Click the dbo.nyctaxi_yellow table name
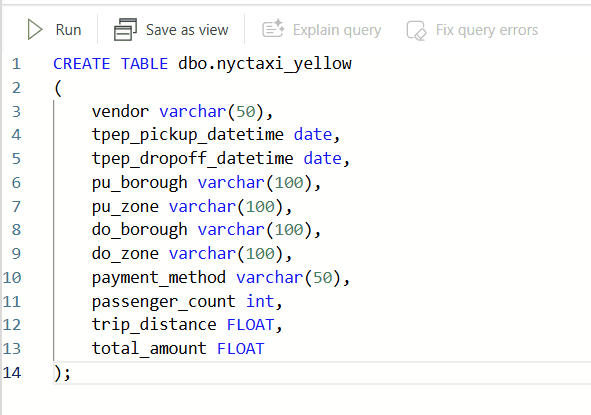The width and height of the screenshot is (591, 415). 265,64
